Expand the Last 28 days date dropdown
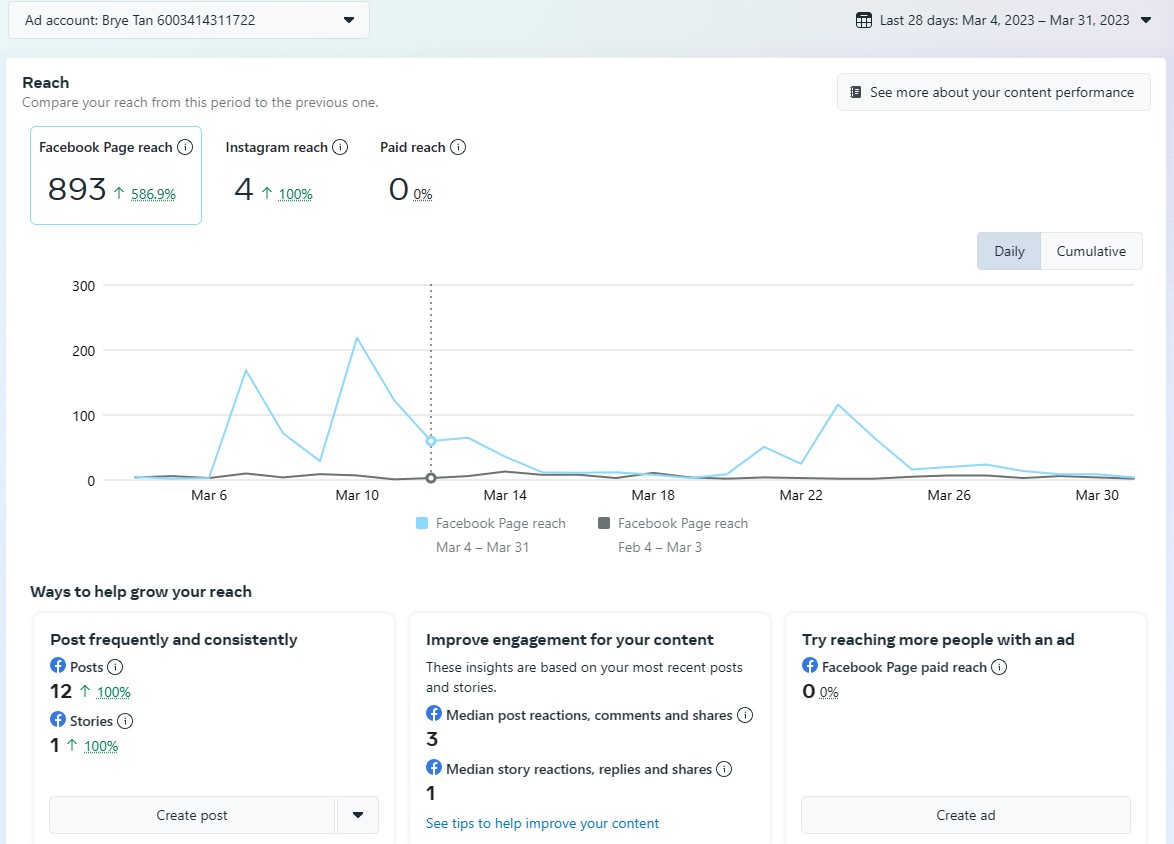Image resolution: width=1174 pixels, height=844 pixels. (x=1146, y=20)
